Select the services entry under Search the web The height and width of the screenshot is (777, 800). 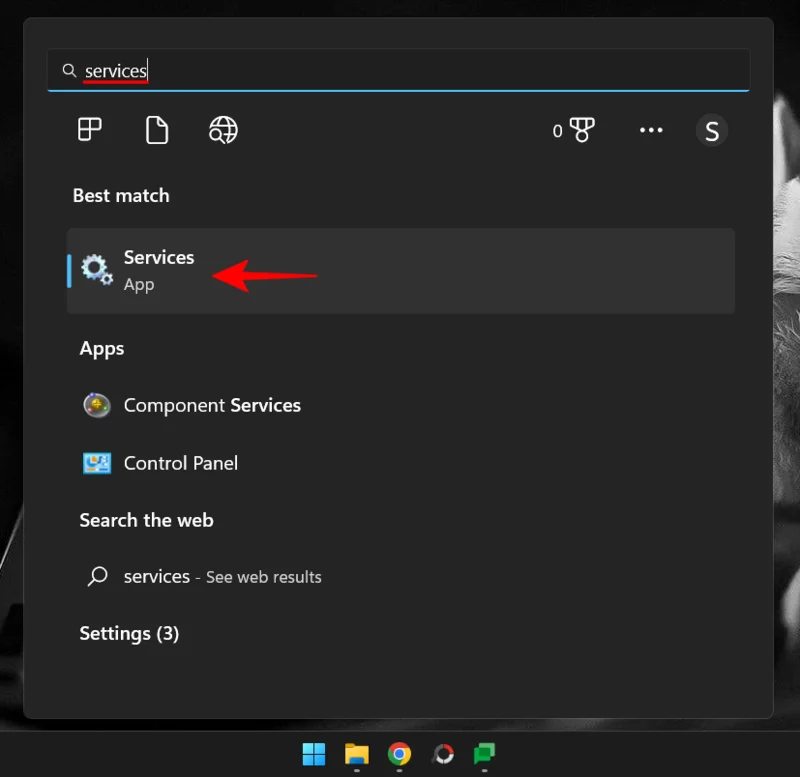(157, 576)
